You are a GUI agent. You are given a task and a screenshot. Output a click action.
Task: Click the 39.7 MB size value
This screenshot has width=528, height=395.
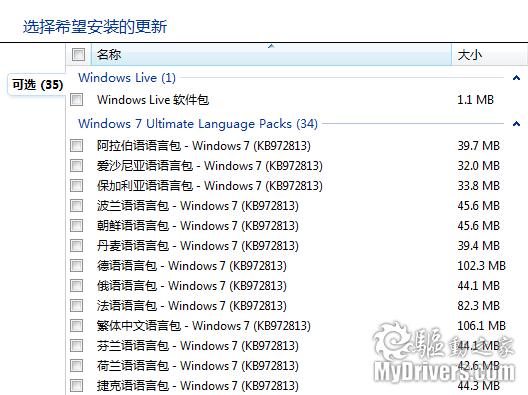coord(478,146)
